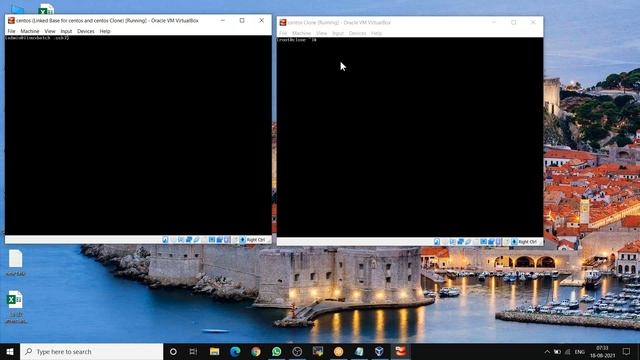Image resolution: width=640 pixels, height=360 pixels.
Task: Click audio indicator icon in centos base window
Action: click(x=181, y=240)
